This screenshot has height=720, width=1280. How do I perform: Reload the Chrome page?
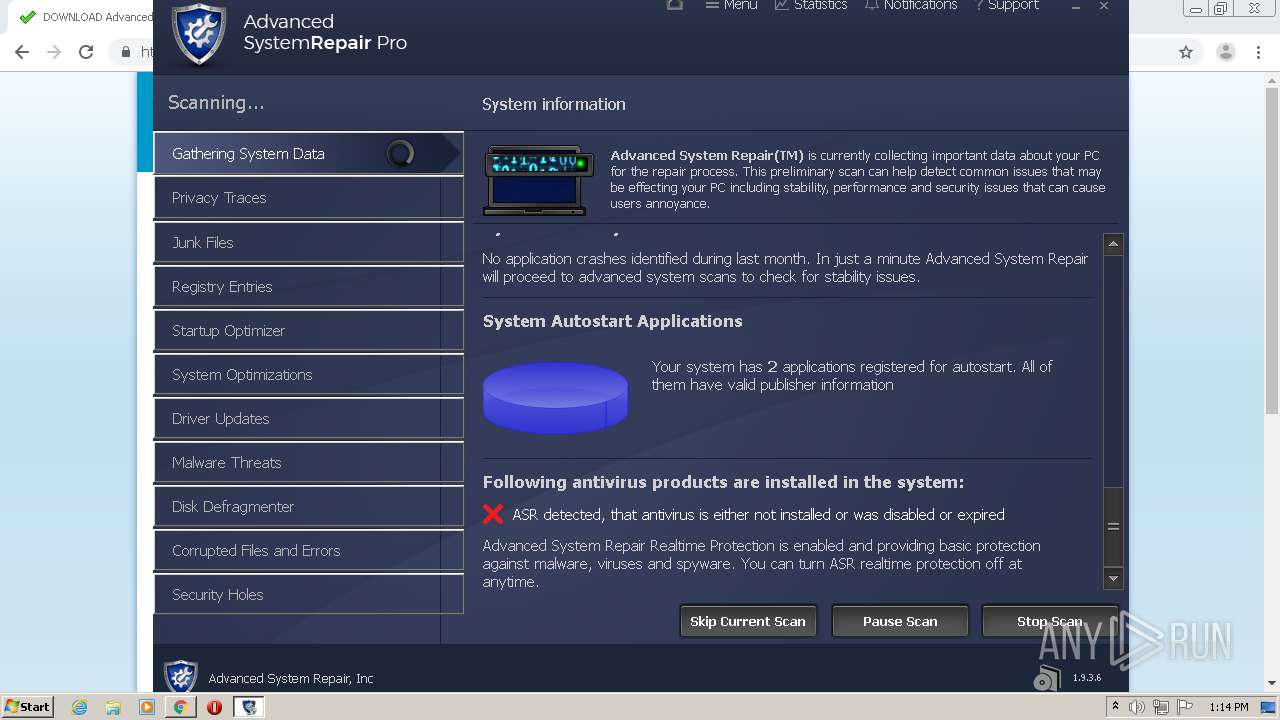[86, 52]
